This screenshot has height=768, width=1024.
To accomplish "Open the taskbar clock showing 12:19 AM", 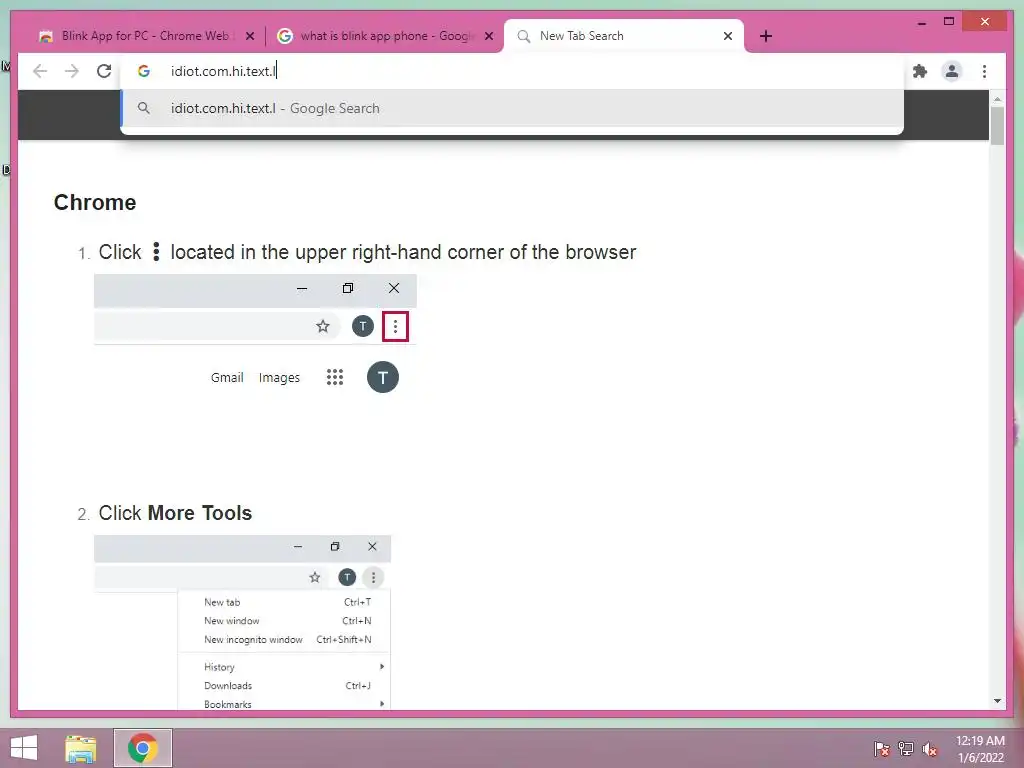I will (x=980, y=749).
